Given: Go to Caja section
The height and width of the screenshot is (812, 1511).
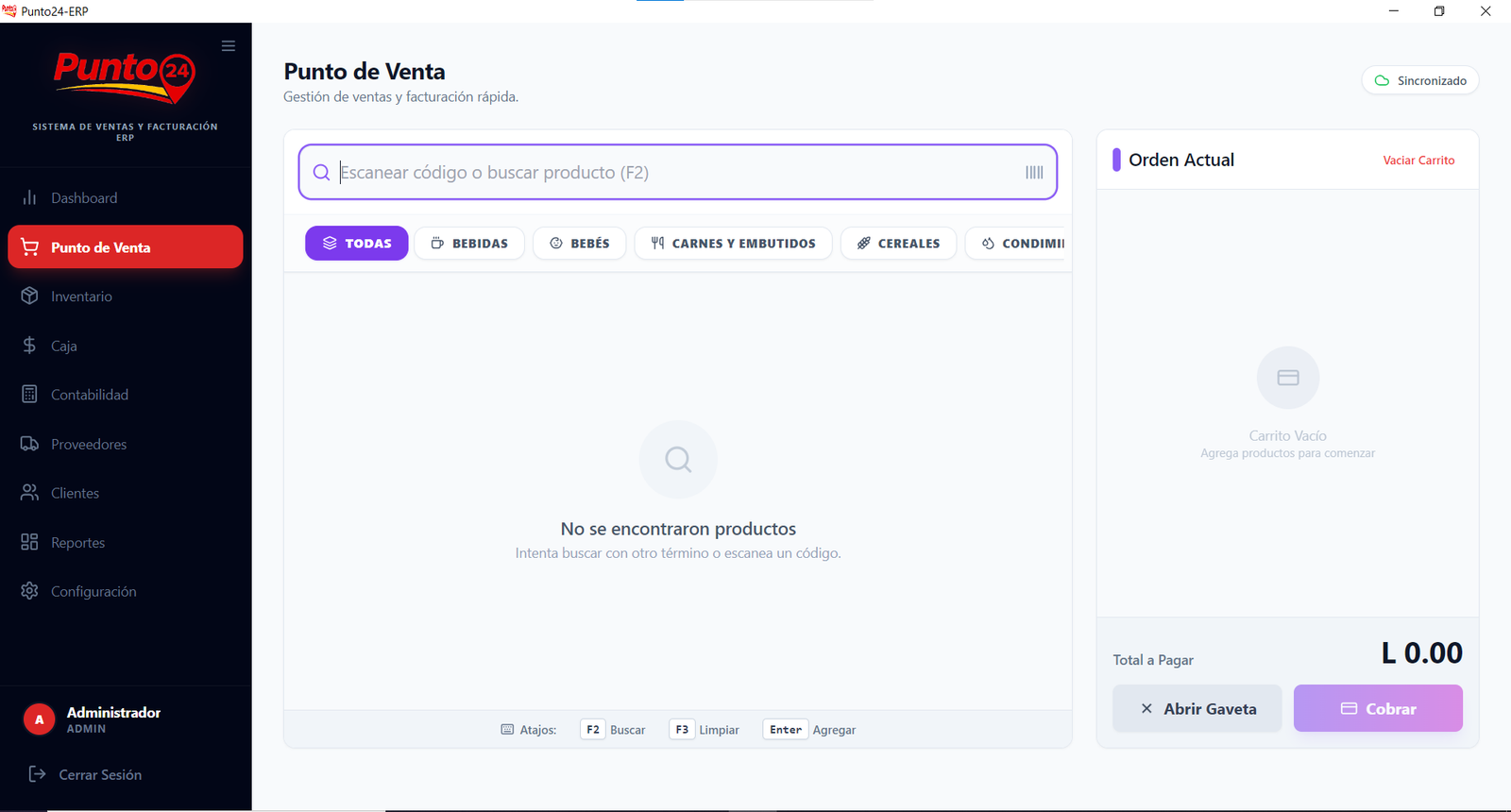Looking at the screenshot, I should pos(126,346).
